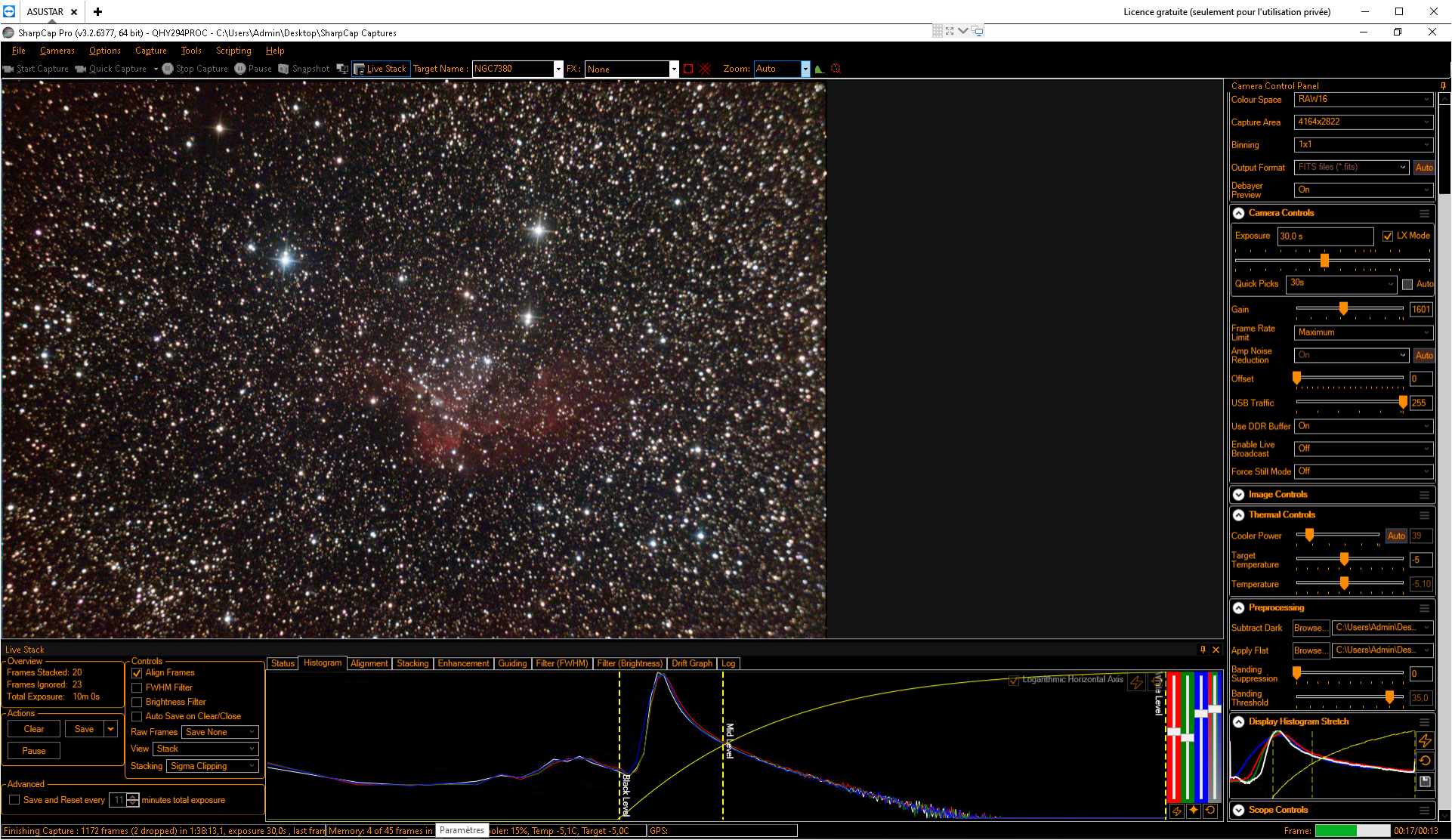Click the Stop Capture icon

(168, 69)
